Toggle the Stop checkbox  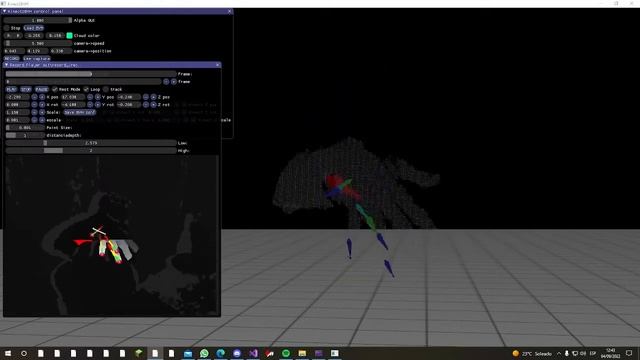tap(7, 28)
